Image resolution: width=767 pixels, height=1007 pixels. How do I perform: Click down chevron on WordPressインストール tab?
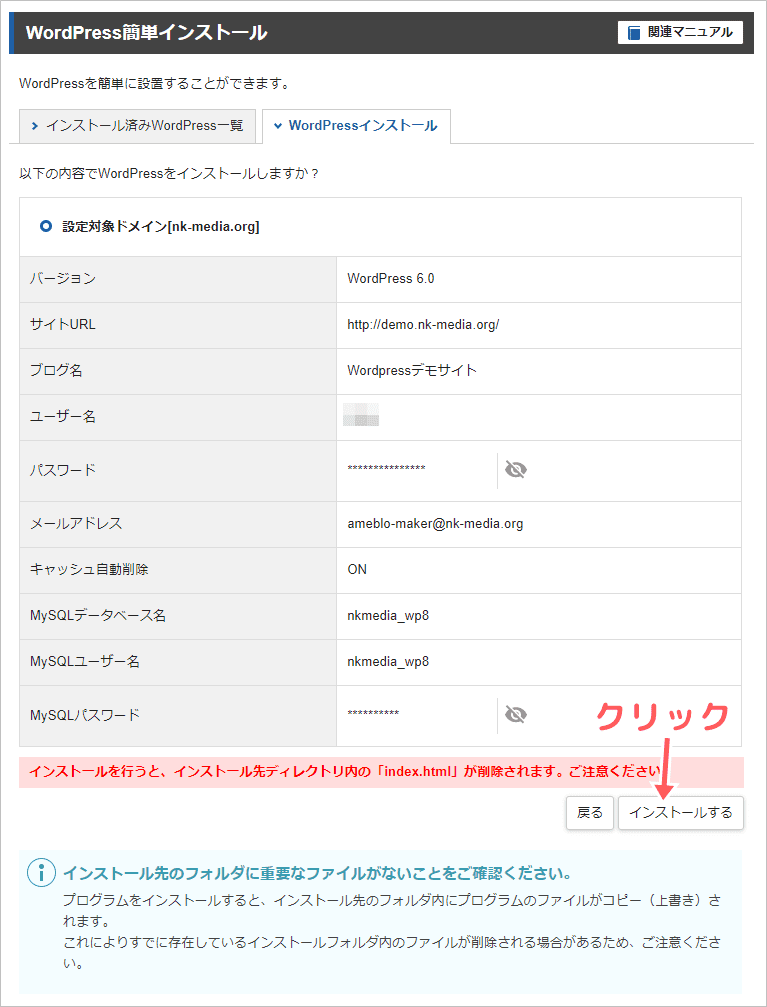point(277,126)
